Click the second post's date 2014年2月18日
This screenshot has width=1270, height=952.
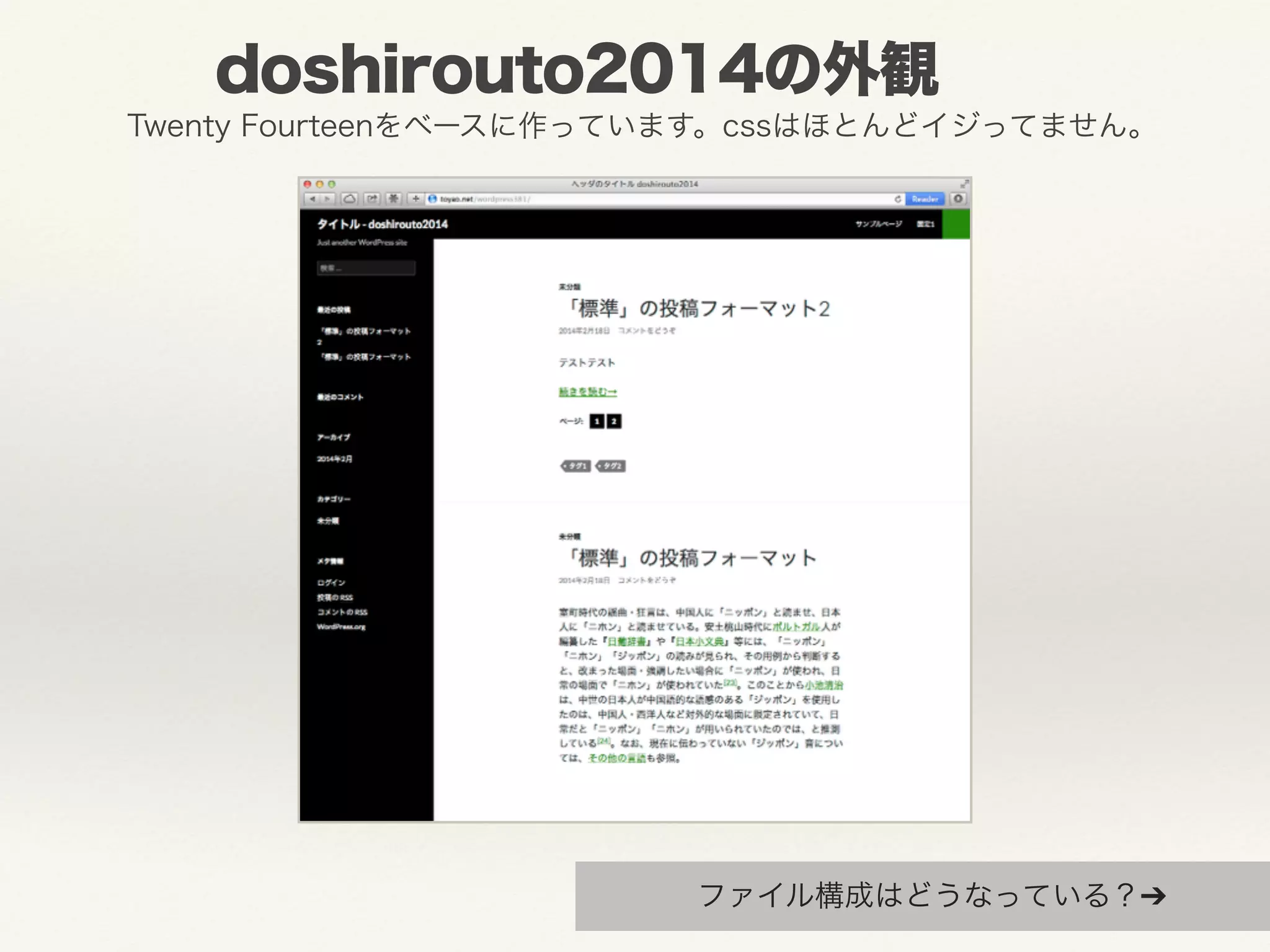click(x=584, y=580)
